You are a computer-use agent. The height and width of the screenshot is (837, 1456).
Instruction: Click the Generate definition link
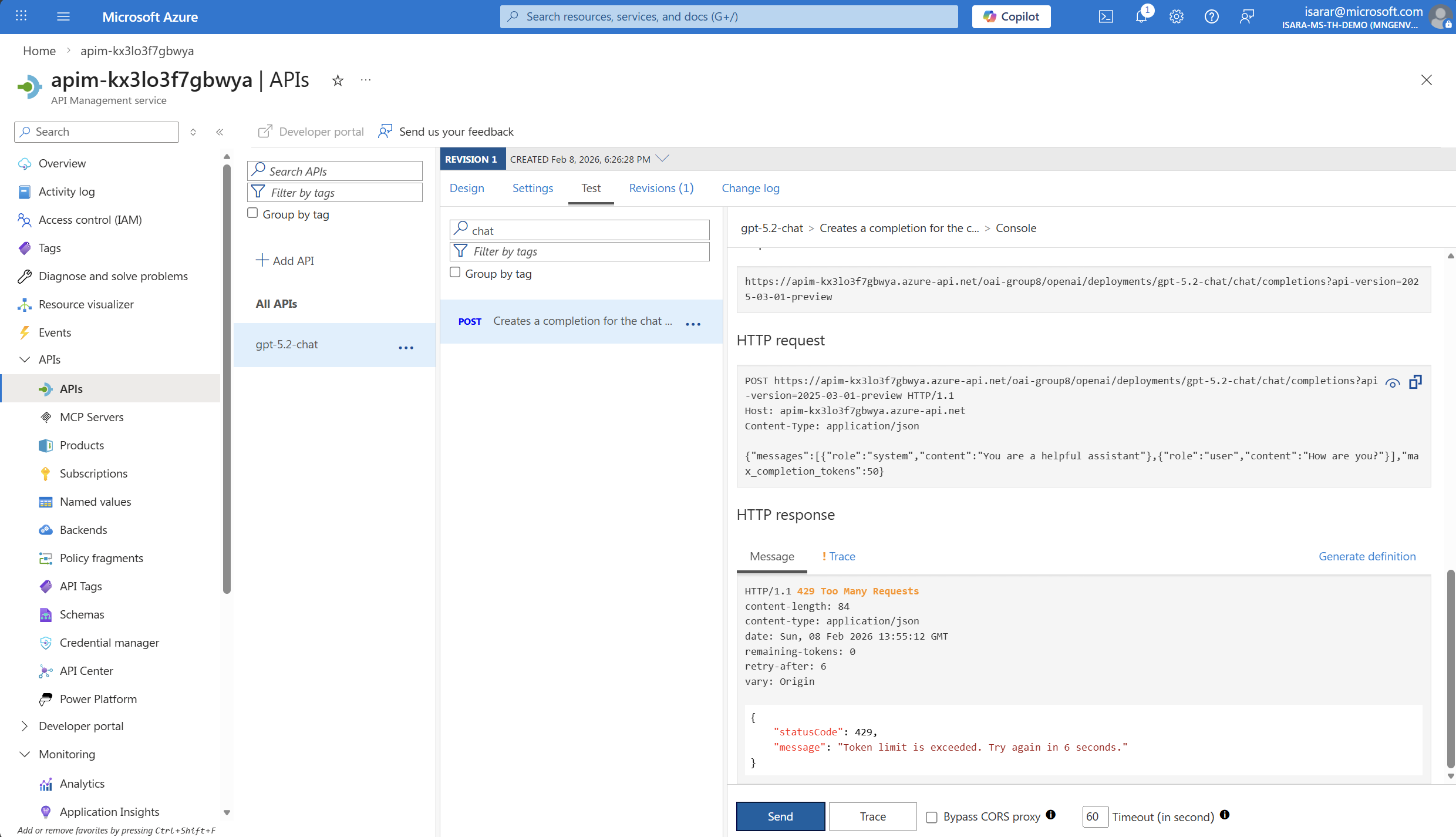point(1367,556)
